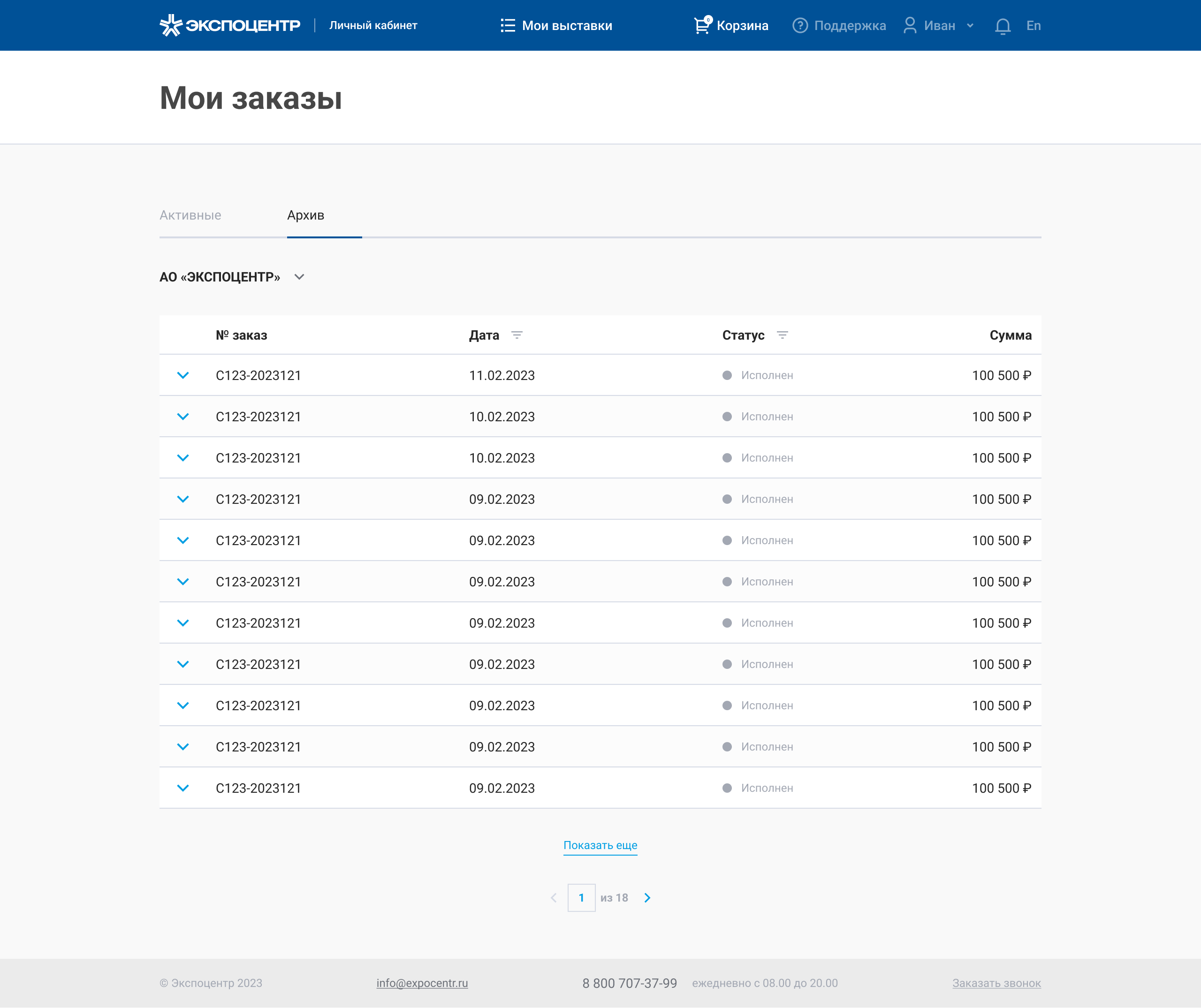
Task: Click the user avatar icon beside Иван
Action: 910,25
